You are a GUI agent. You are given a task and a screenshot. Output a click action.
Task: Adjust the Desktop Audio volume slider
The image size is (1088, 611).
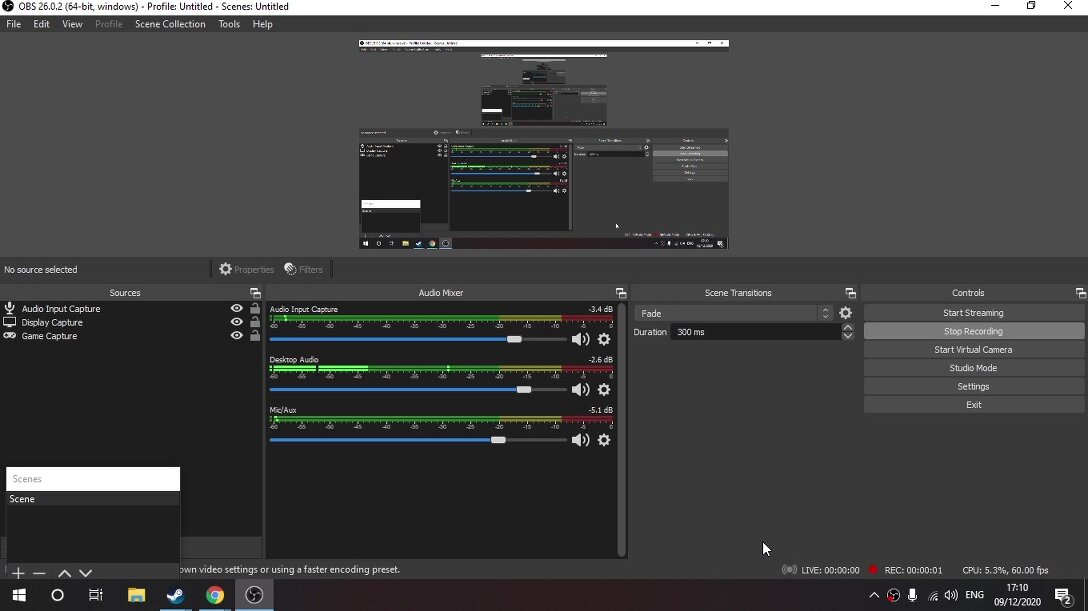click(523, 390)
